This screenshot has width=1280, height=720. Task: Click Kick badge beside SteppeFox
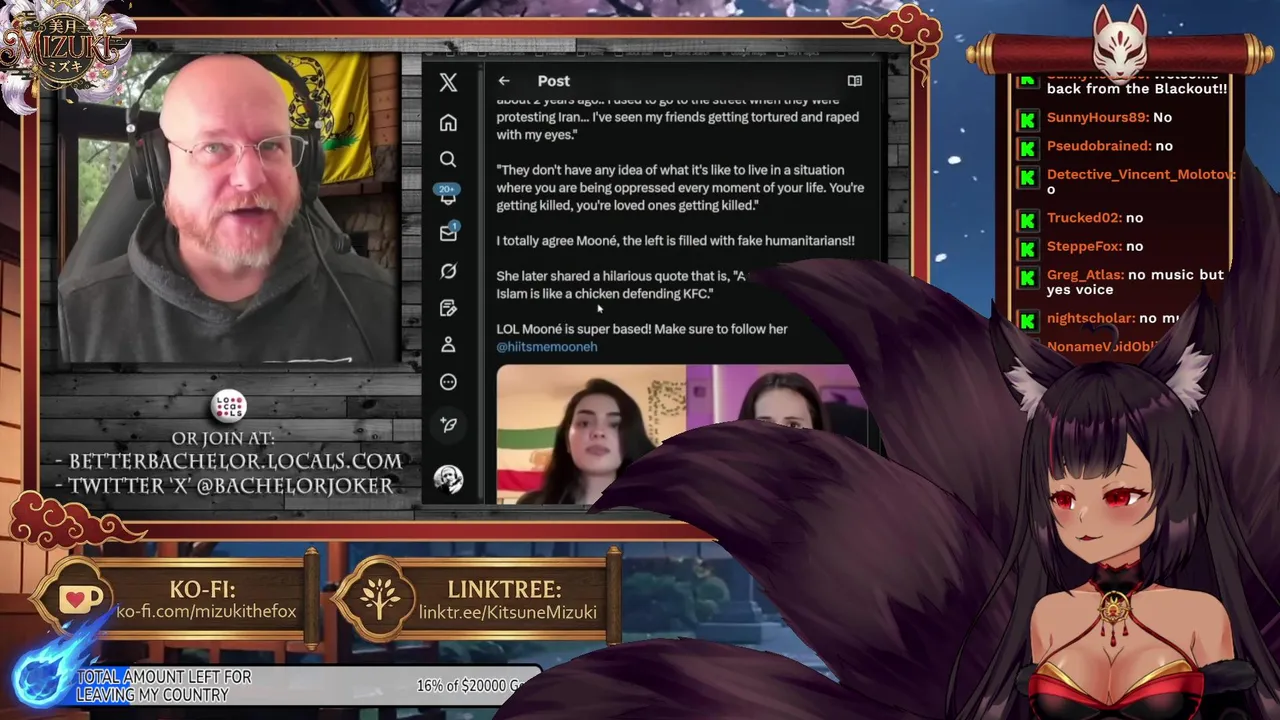pyautogui.click(x=1027, y=248)
